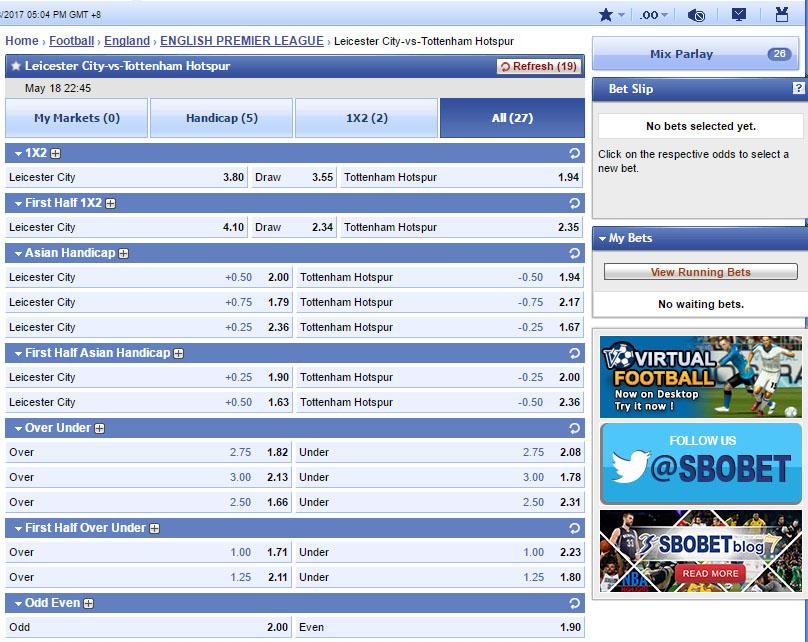Refresh the Over Under odds

(574, 428)
